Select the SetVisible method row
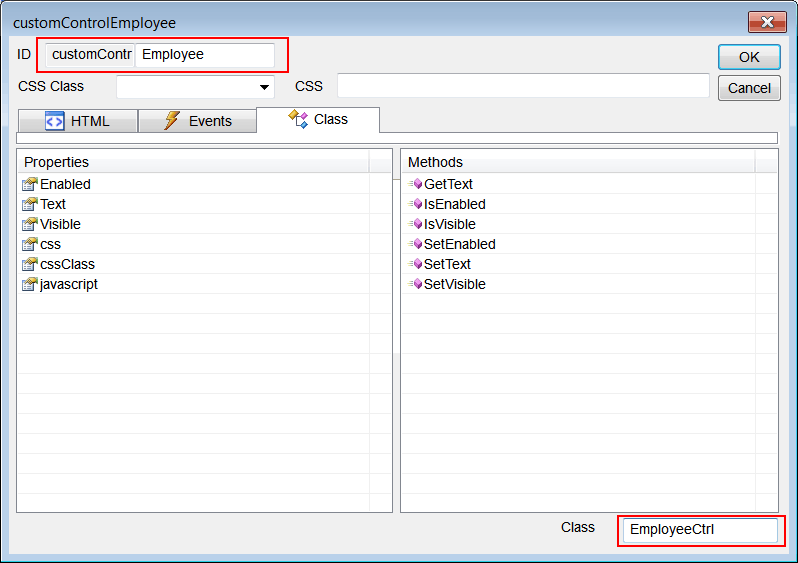798x563 pixels. click(x=589, y=284)
